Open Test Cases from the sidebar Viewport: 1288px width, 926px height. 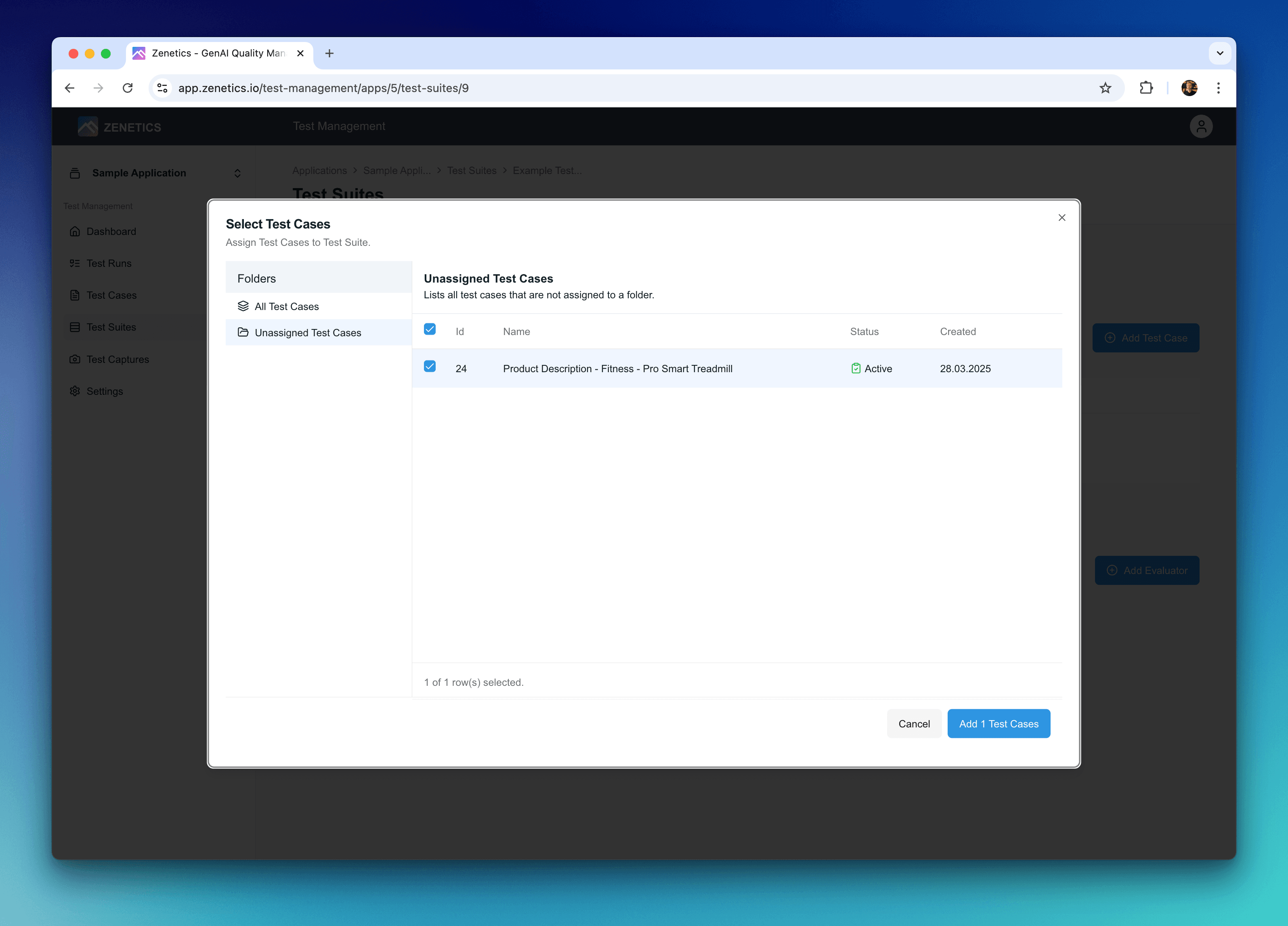pyautogui.click(x=111, y=295)
